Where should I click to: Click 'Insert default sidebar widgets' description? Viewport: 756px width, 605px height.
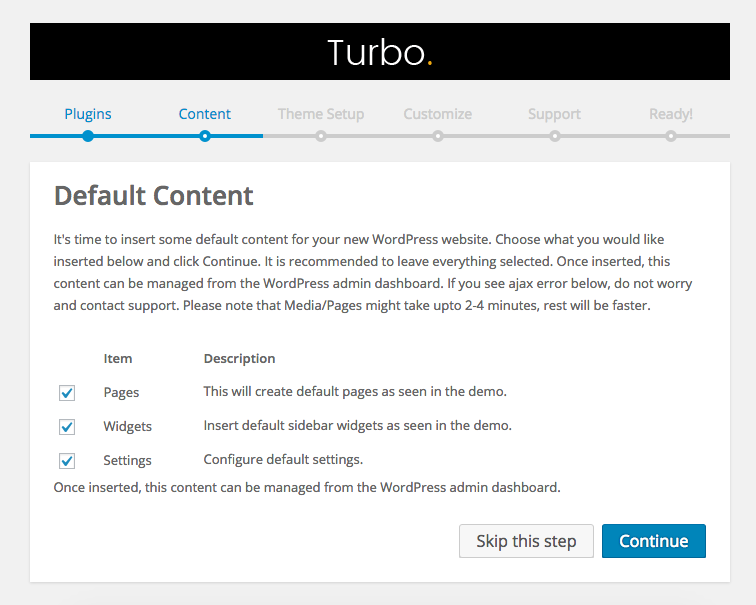click(357, 426)
